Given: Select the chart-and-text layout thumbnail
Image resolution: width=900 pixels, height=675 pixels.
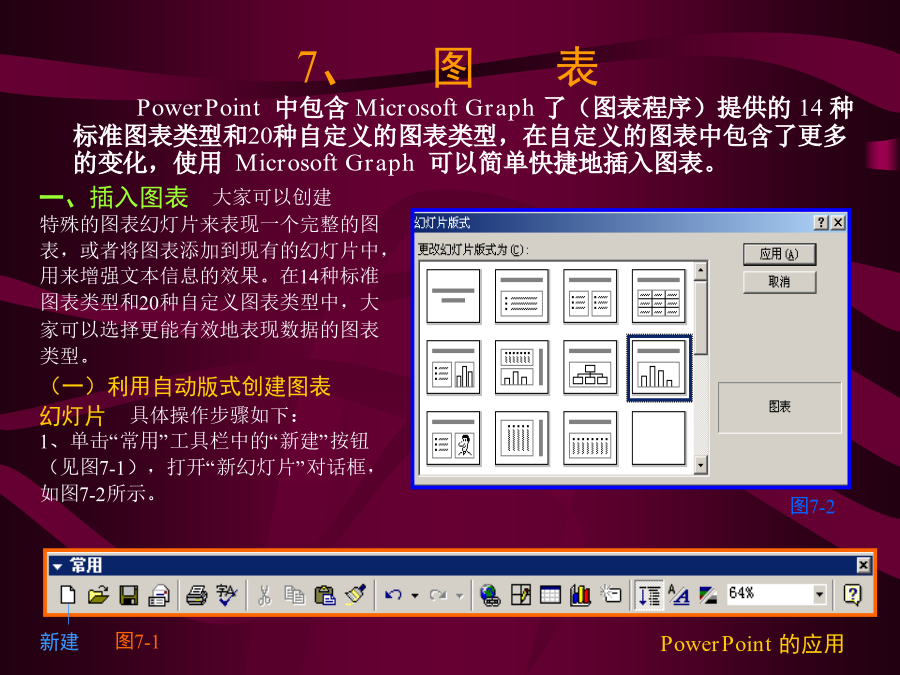Looking at the screenshot, I should click(x=521, y=367).
